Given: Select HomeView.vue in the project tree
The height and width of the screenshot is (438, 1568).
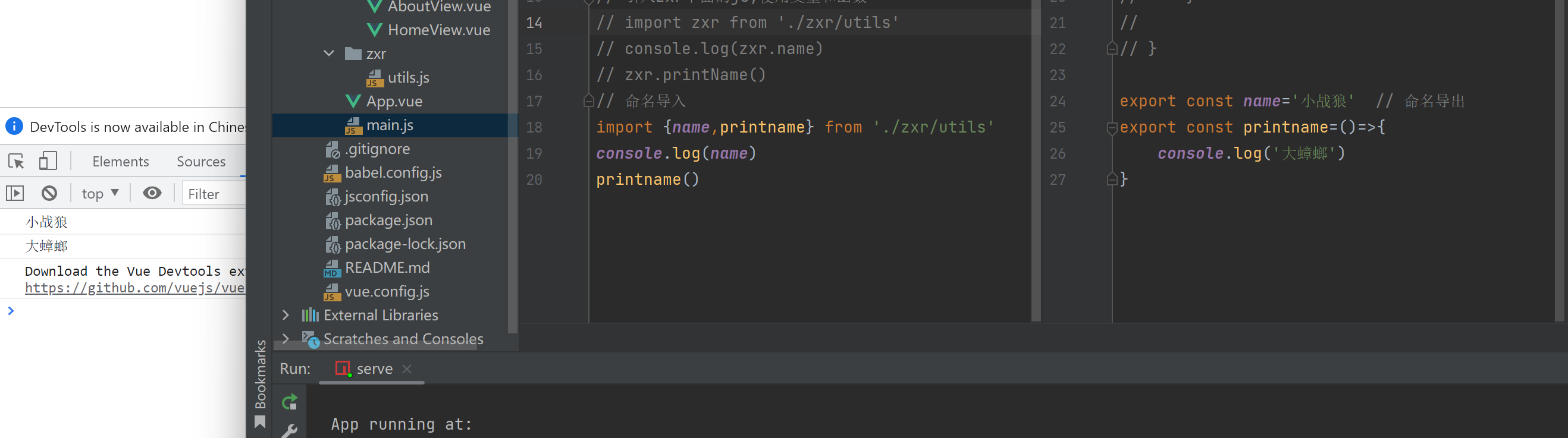Looking at the screenshot, I should 438,30.
